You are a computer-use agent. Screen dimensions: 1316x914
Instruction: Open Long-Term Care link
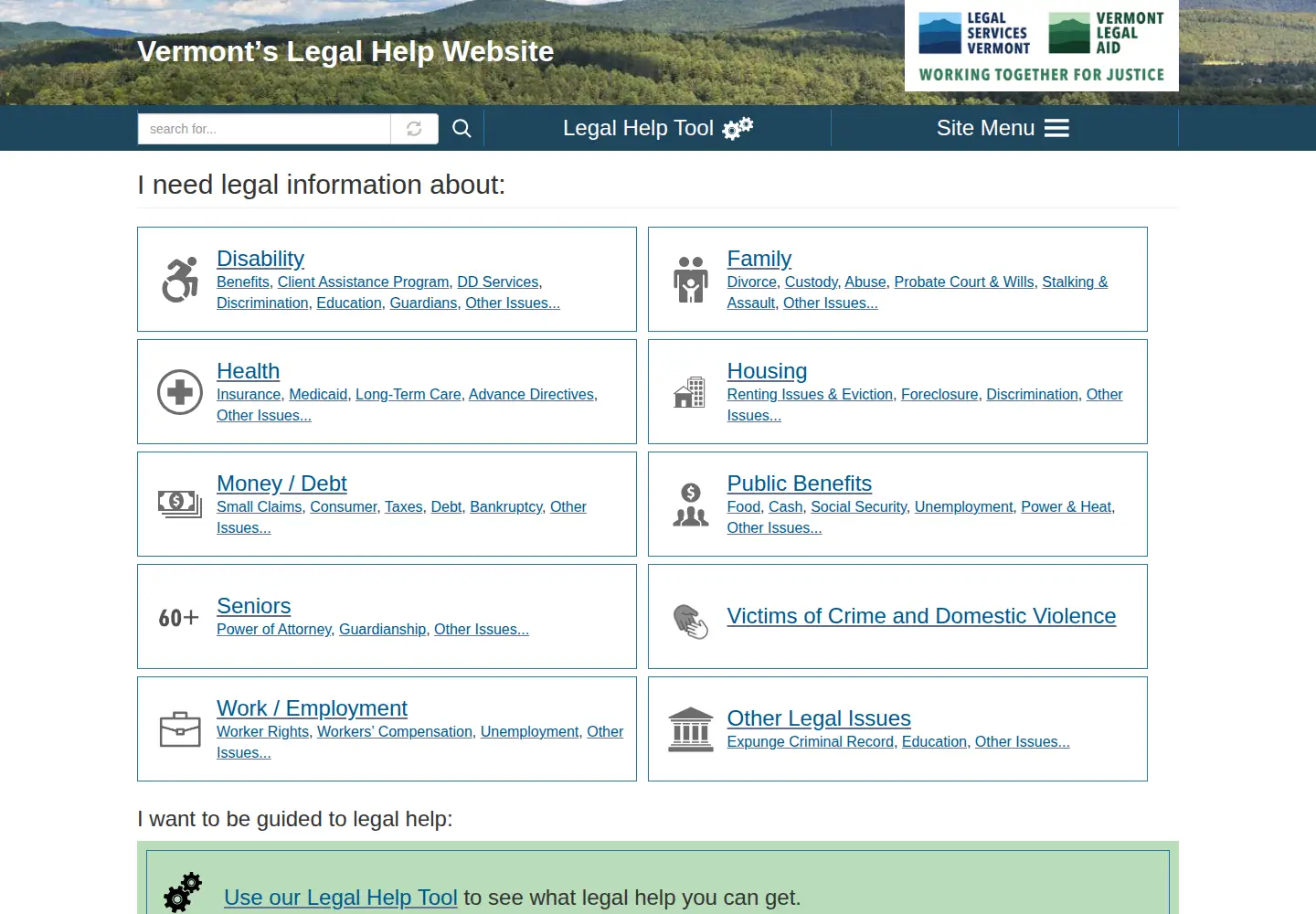pyautogui.click(x=409, y=394)
